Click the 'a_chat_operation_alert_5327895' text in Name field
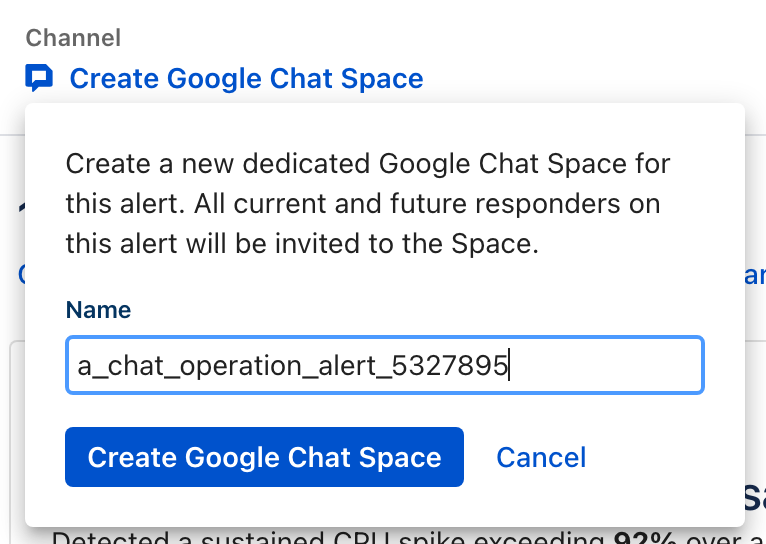Viewport: 766px width, 544px height. tap(293, 366)
